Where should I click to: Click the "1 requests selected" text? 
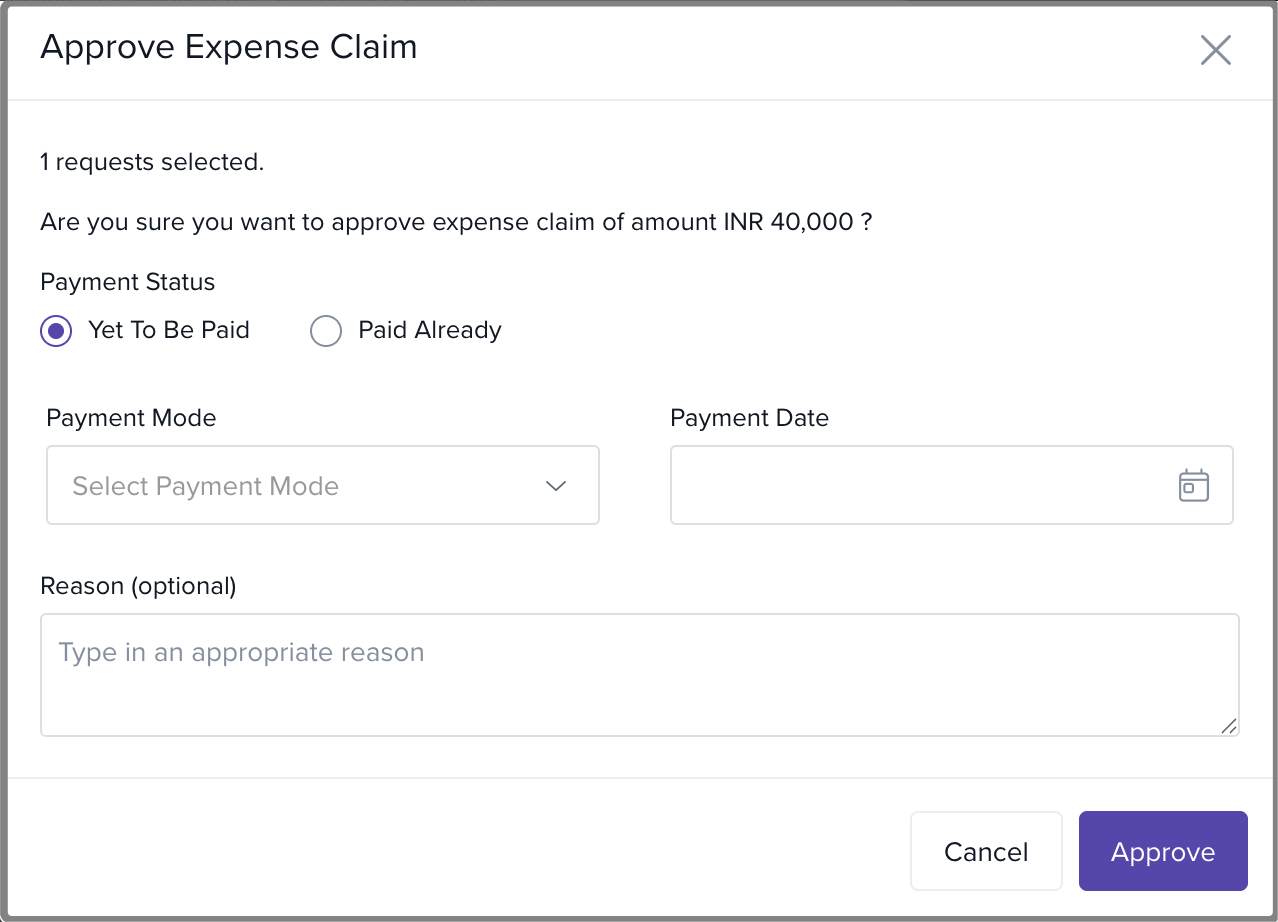pos(152,162)
